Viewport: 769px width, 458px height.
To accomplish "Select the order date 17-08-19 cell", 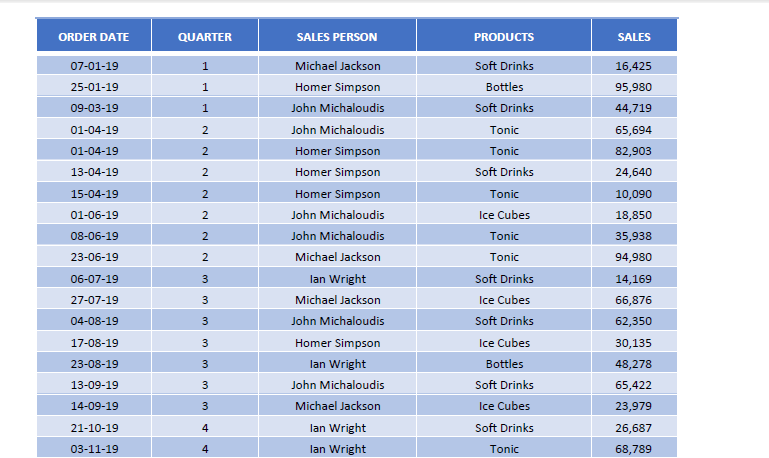I will tap(94, 343).
